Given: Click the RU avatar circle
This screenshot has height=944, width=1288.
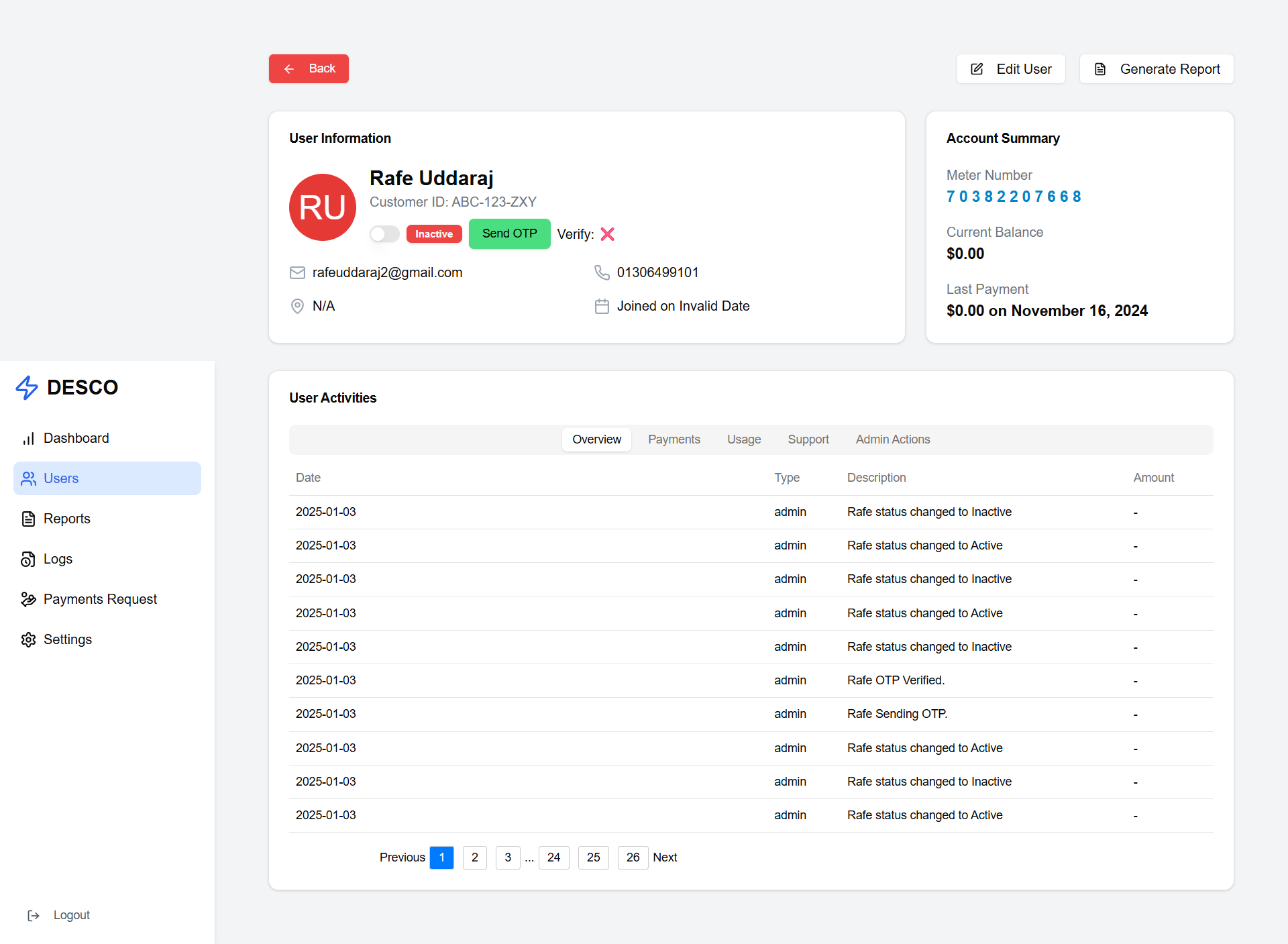Looking at the screenshot, I should point(323,207).
